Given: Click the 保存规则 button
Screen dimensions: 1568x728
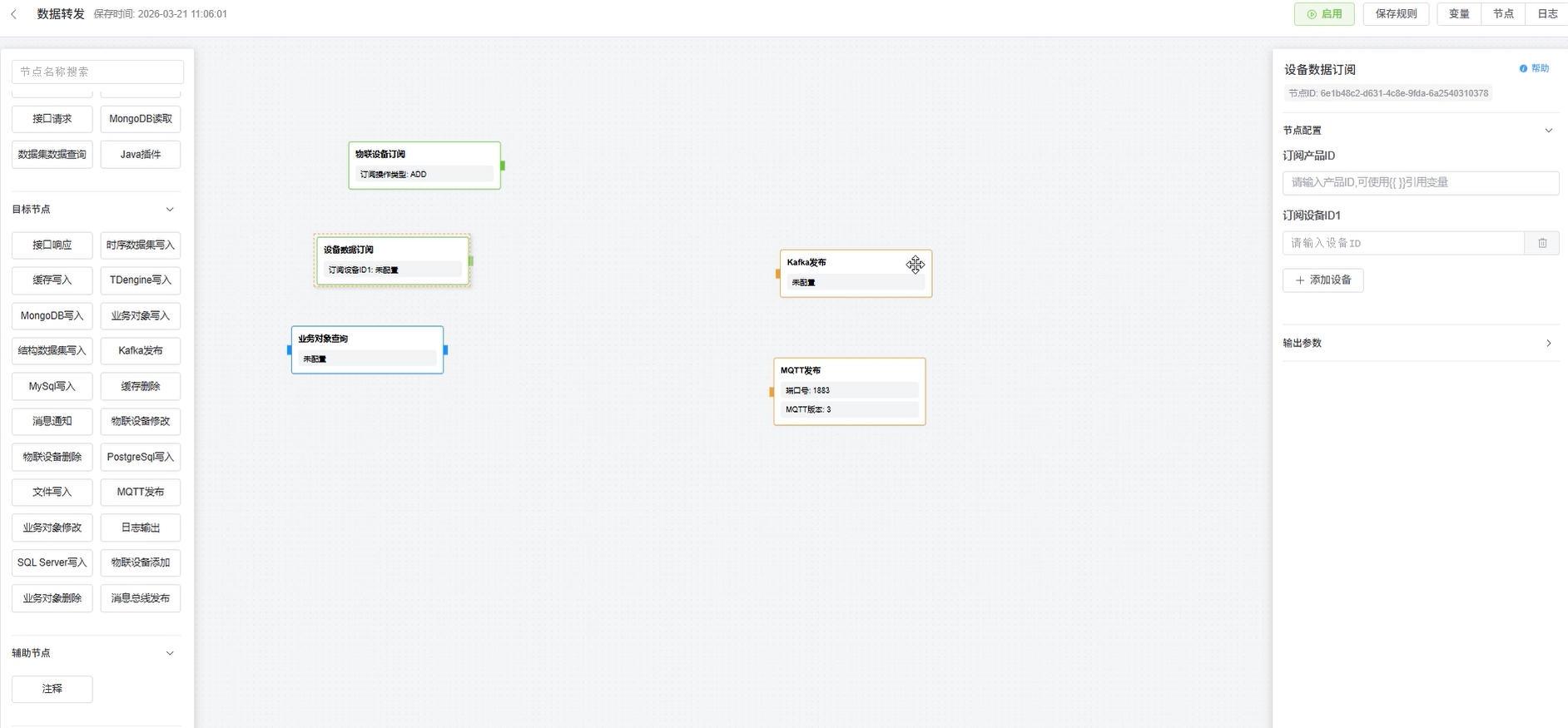Looking at the screenshot, I should tap(1396, 14).
